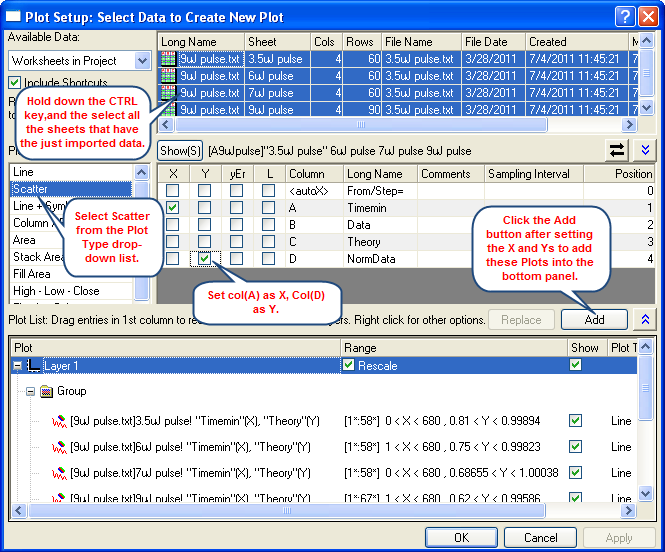Viewport: 665px width, 552px height.
Task: Click the Show(S) button
Action: pos(180,150)
